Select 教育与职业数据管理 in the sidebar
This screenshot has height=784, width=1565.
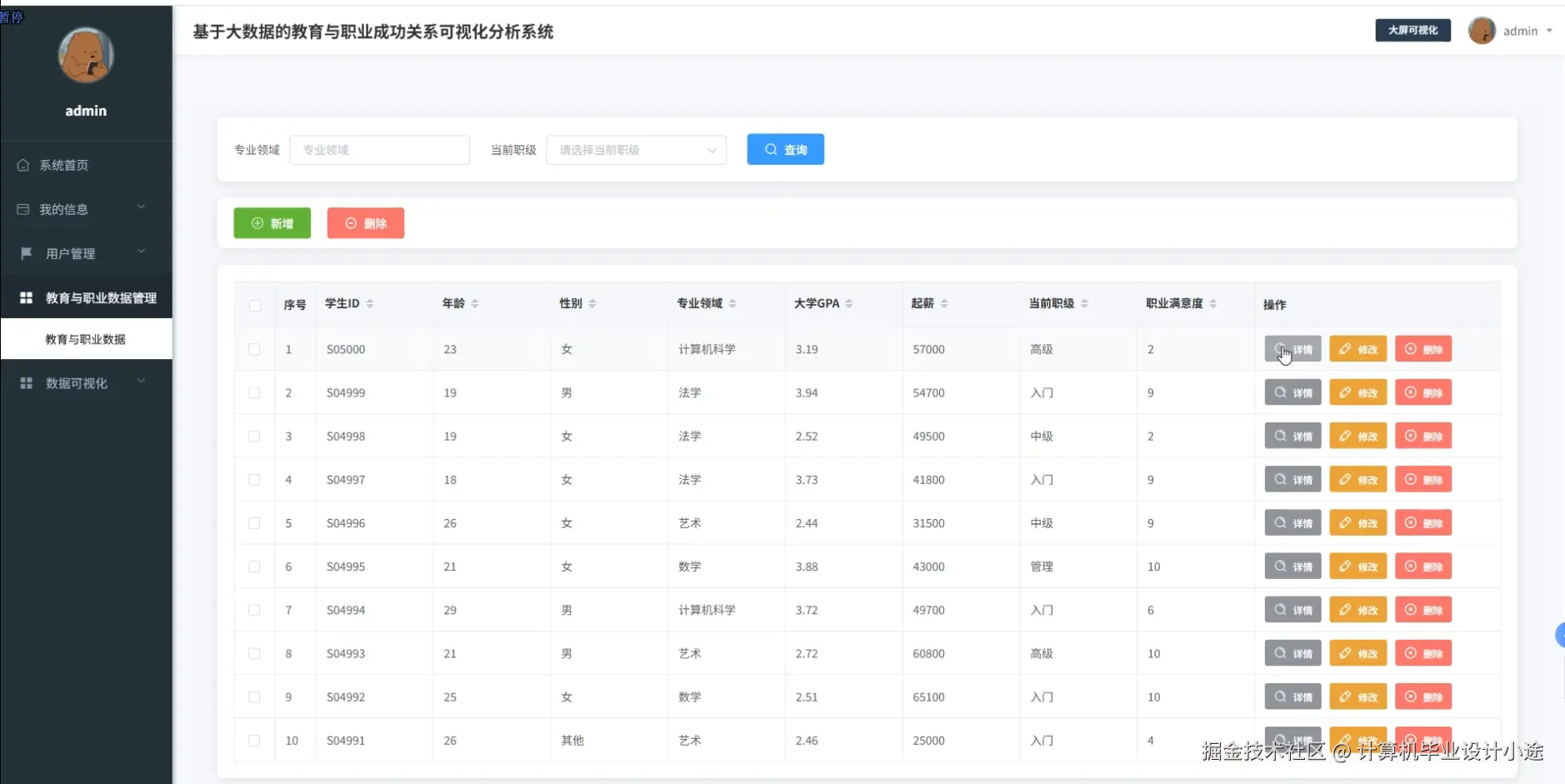point(102,297)
